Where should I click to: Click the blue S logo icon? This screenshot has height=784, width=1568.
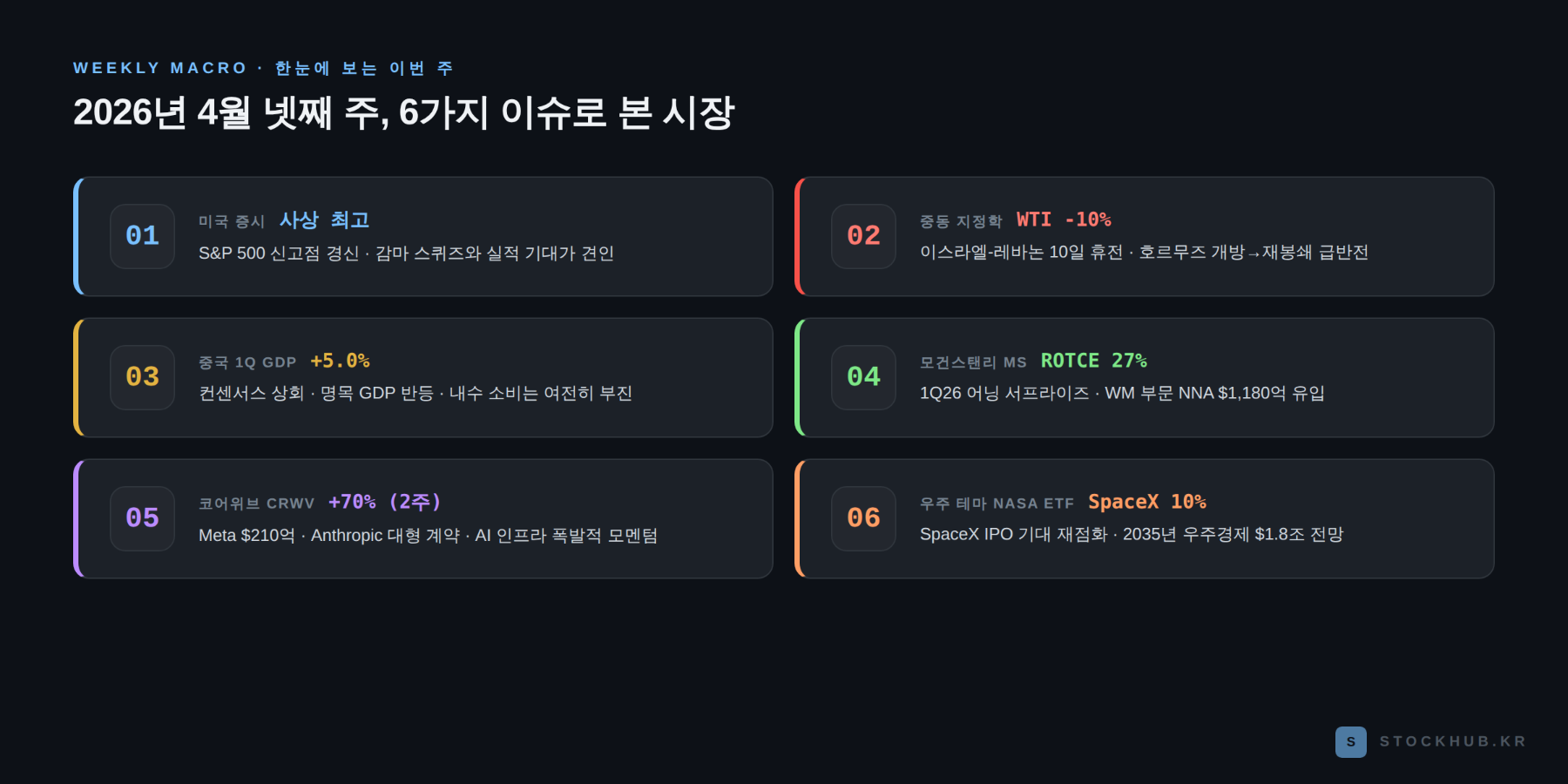[x=1351, y=741]
